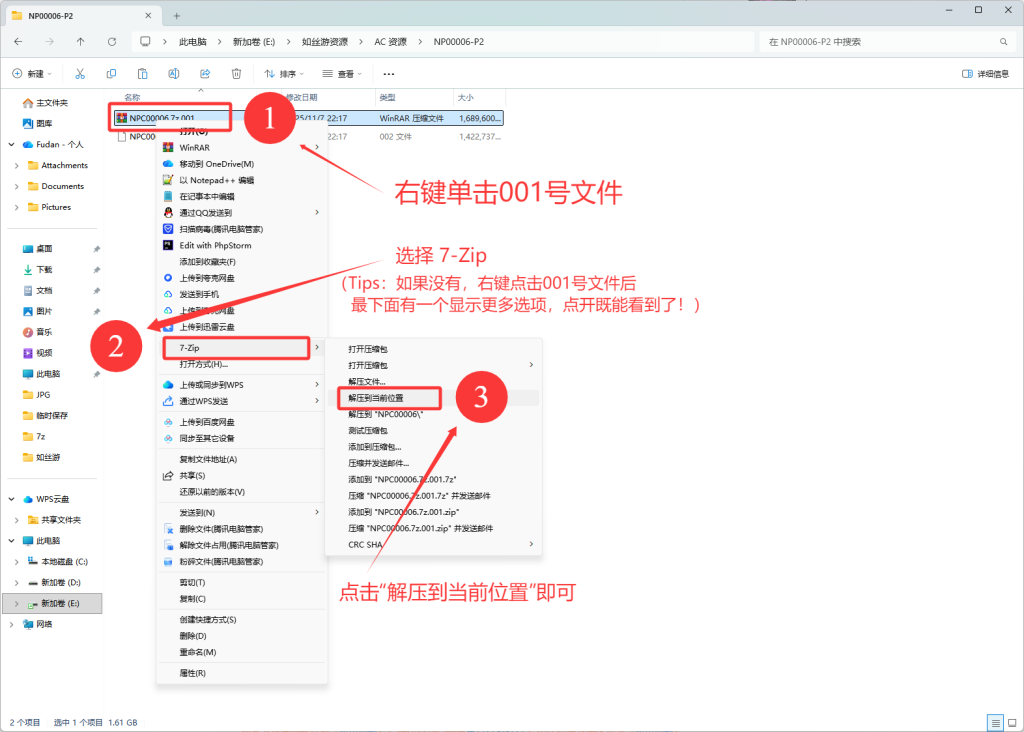The width and height of the screenshot is (1024, 732).
Task: Click the 大小 size column header
Action: [x=466, y=97]
